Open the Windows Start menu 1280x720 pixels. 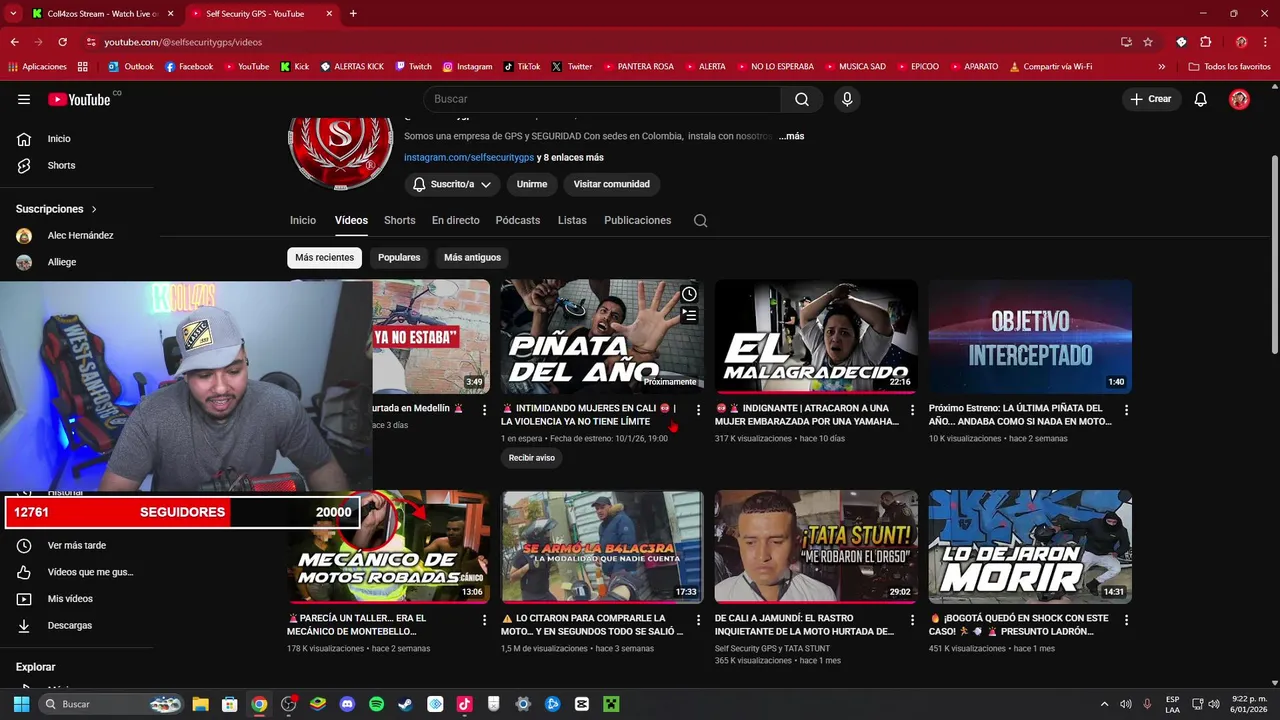pyautogui.click(x=21, y=704)
